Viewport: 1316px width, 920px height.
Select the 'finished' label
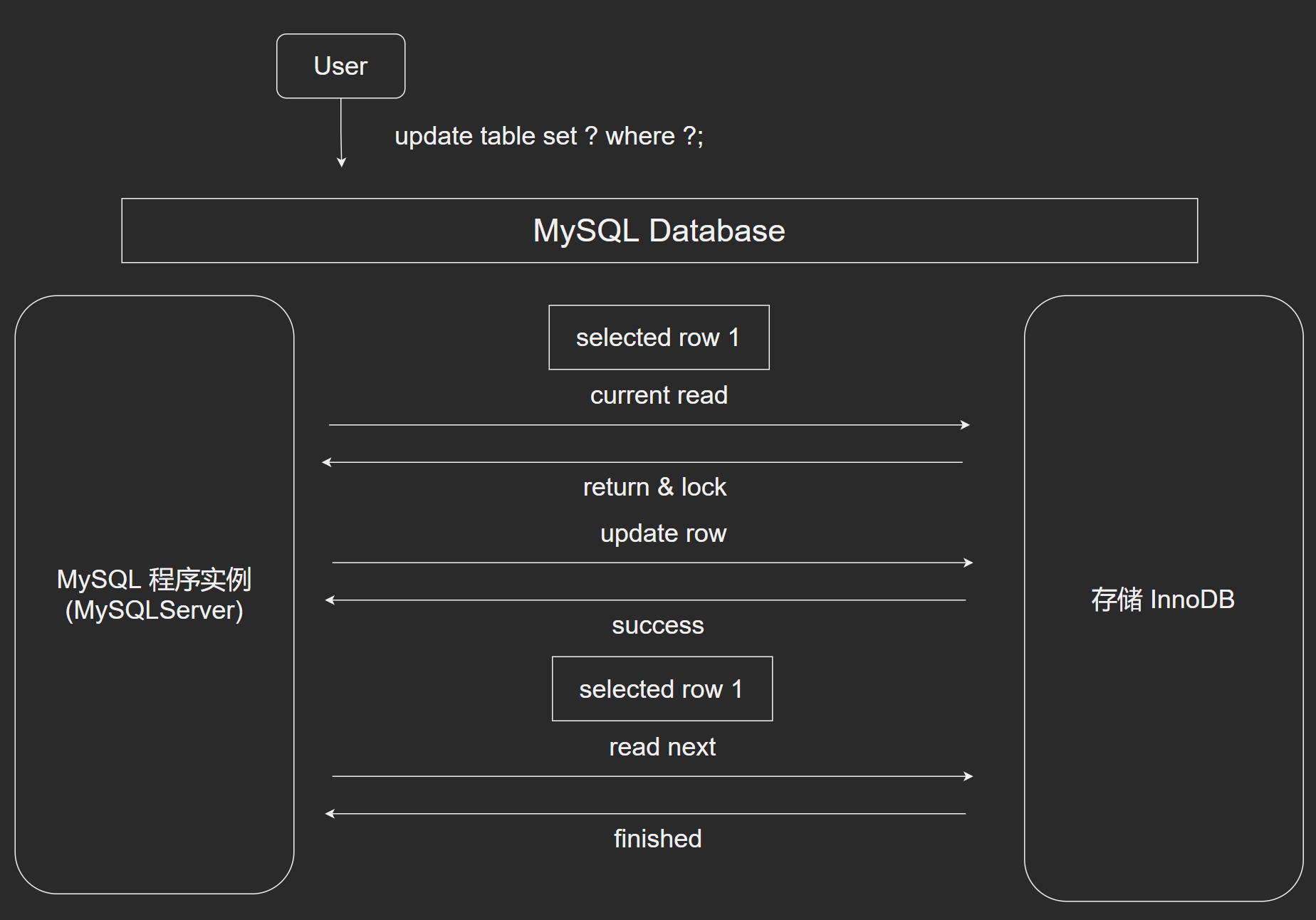[658, 839]
